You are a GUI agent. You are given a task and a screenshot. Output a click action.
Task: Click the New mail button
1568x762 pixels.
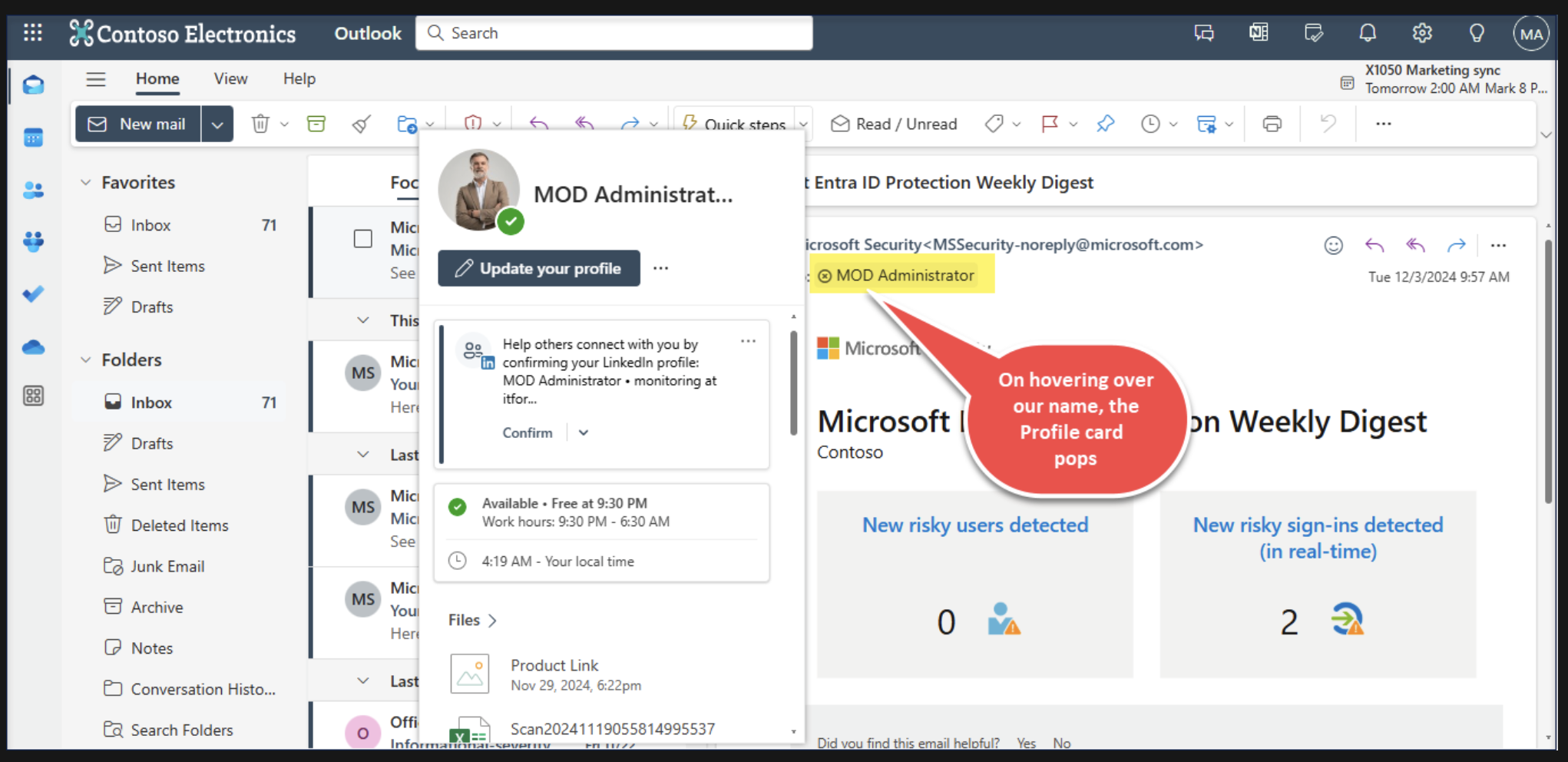138,124
